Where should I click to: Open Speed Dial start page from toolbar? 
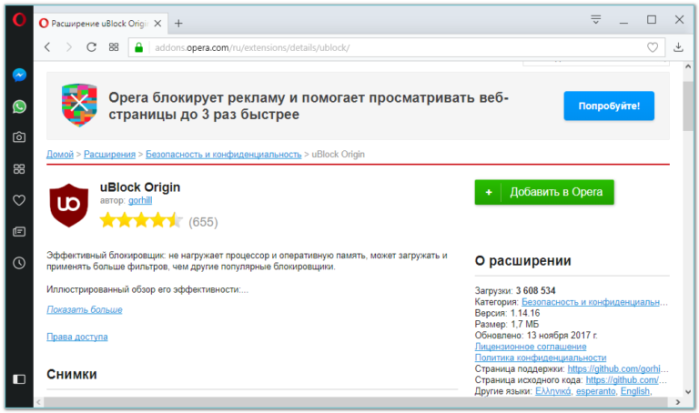[114, 47]
